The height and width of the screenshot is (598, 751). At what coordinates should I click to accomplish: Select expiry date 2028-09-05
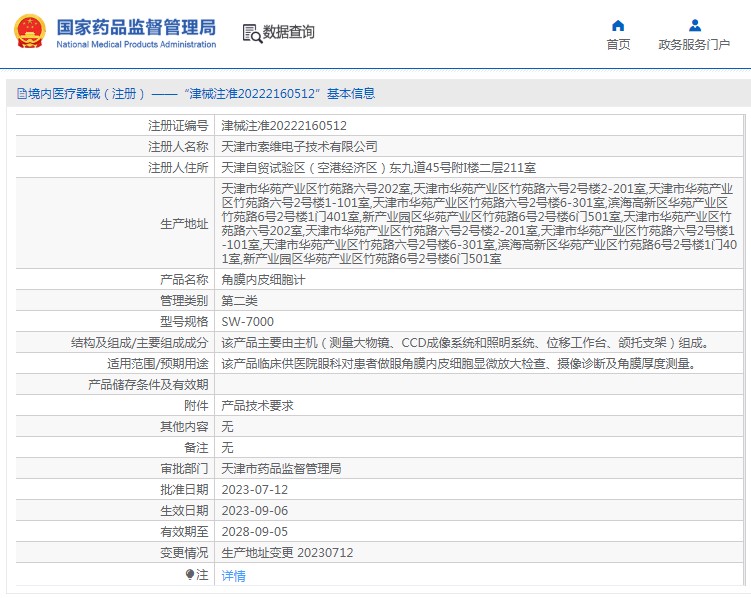255,532
